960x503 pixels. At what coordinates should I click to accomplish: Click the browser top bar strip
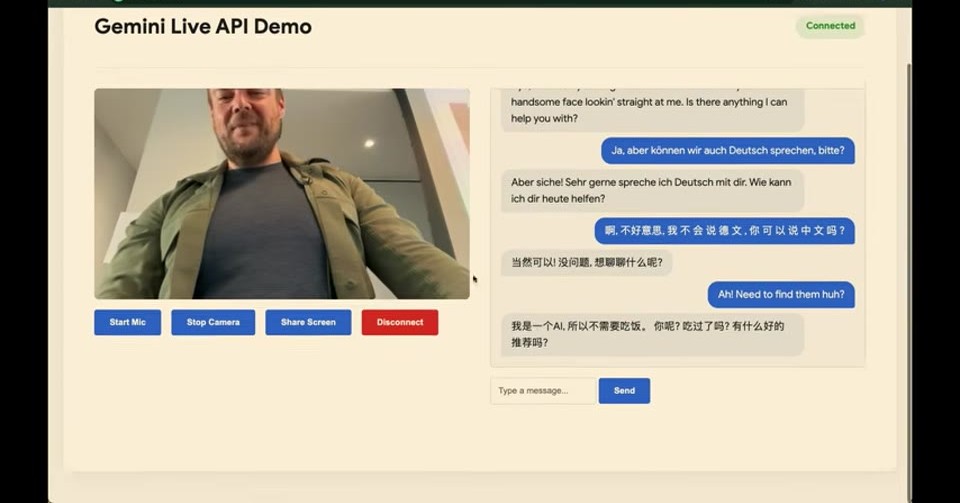(x=480, y=3)
